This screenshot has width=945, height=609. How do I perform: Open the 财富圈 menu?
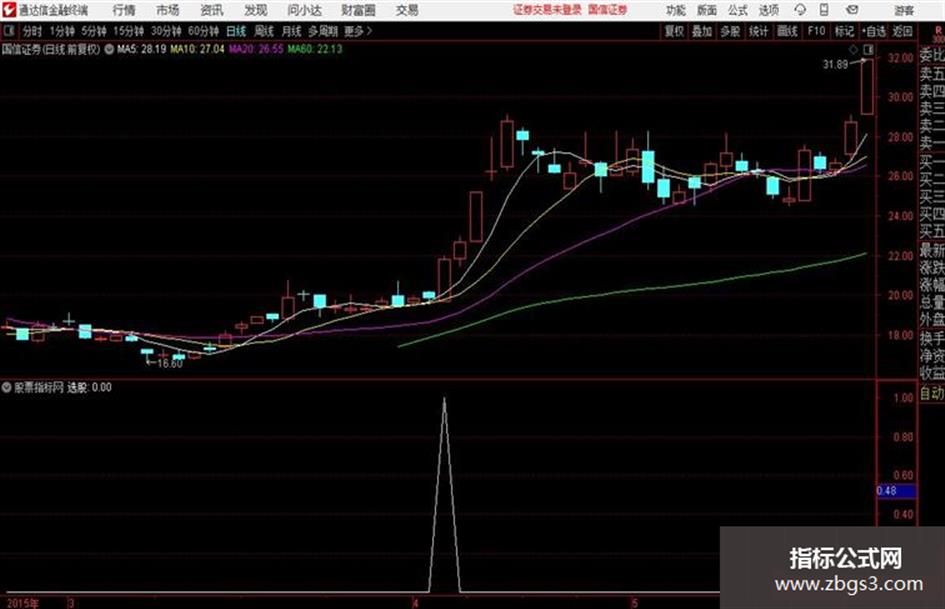tap(358, 10)
